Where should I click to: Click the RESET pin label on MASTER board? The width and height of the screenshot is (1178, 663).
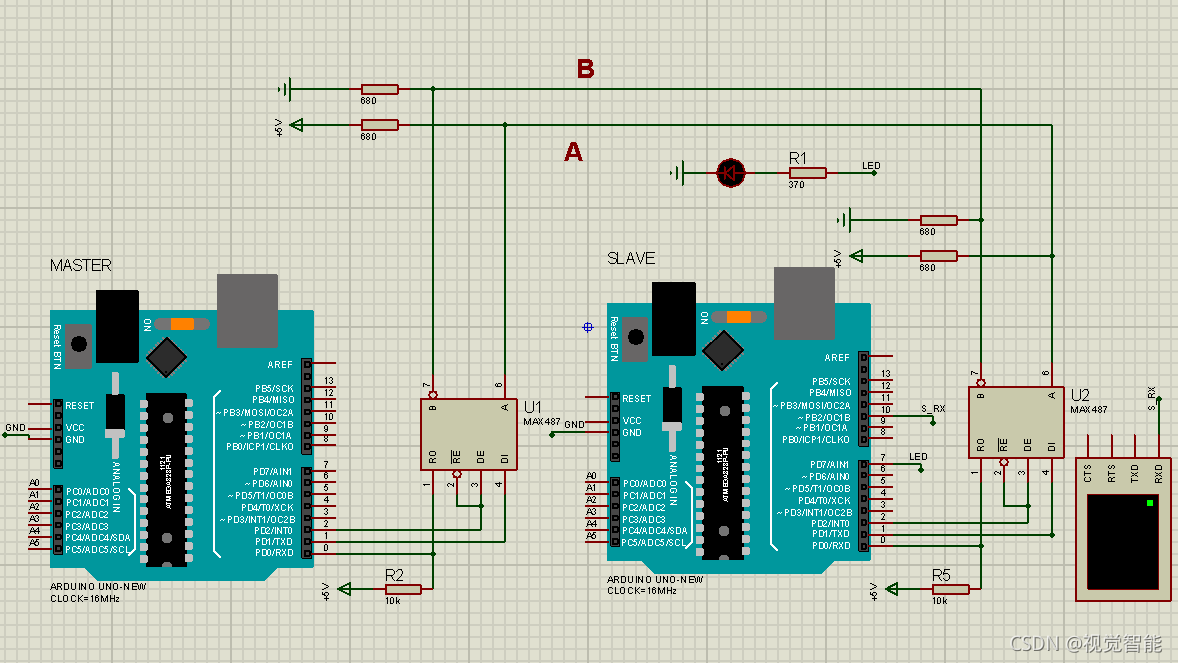click(x=80, y=406)
